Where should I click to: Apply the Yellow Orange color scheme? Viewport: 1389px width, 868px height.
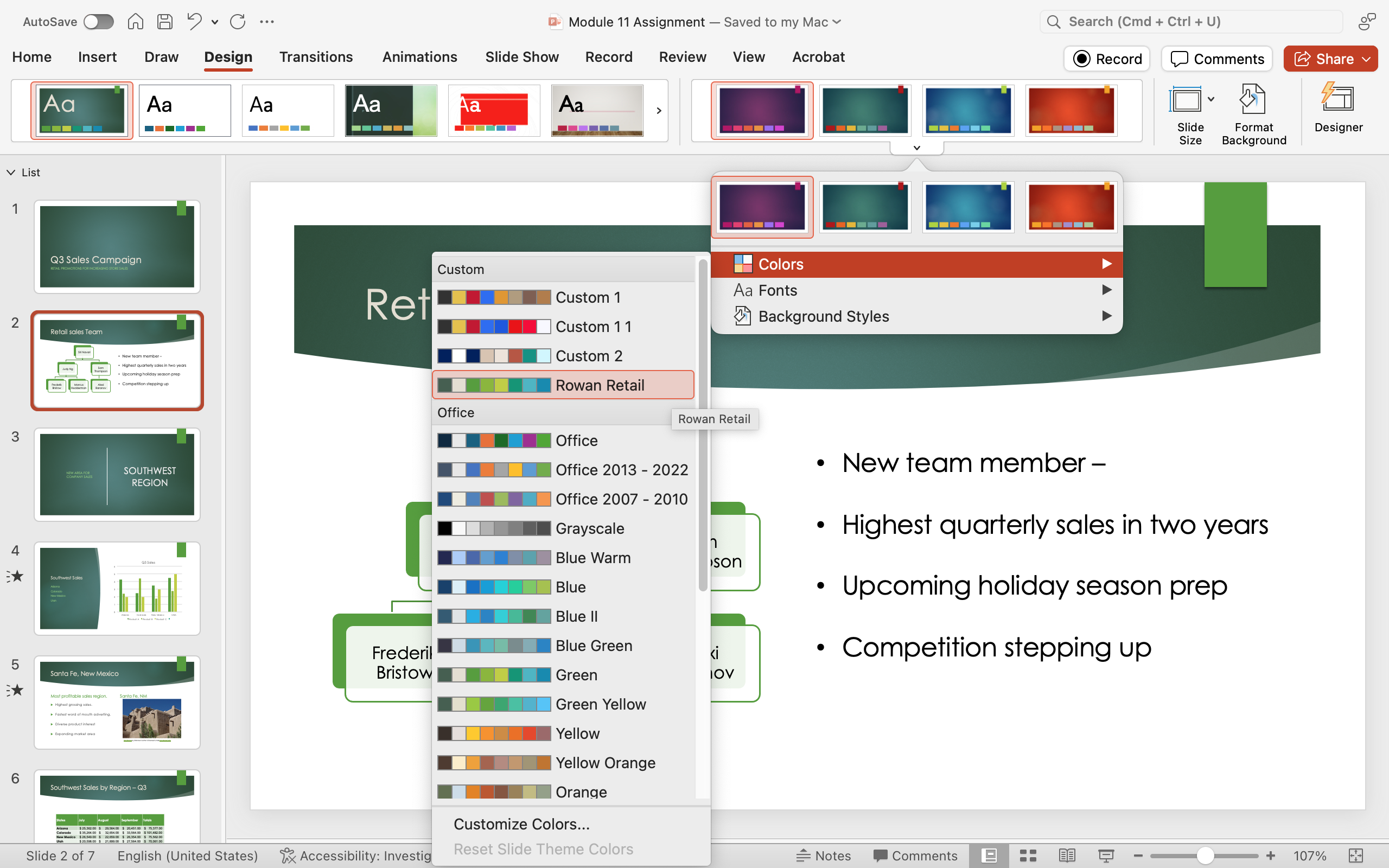pyautogui.click(x=564, y=762)
